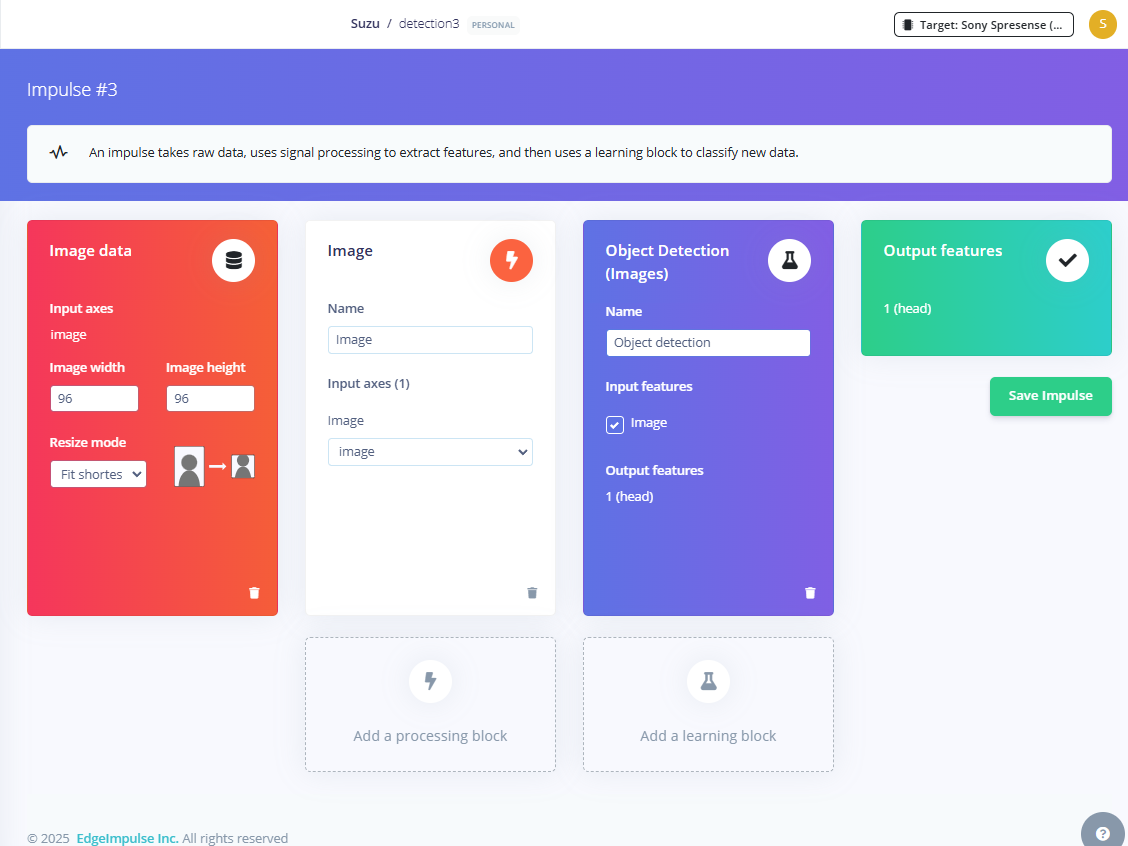The width and height of the screenshot is (1128, 846).
Task: Click the lightning bolt icon in Image block
Action: 511,261
